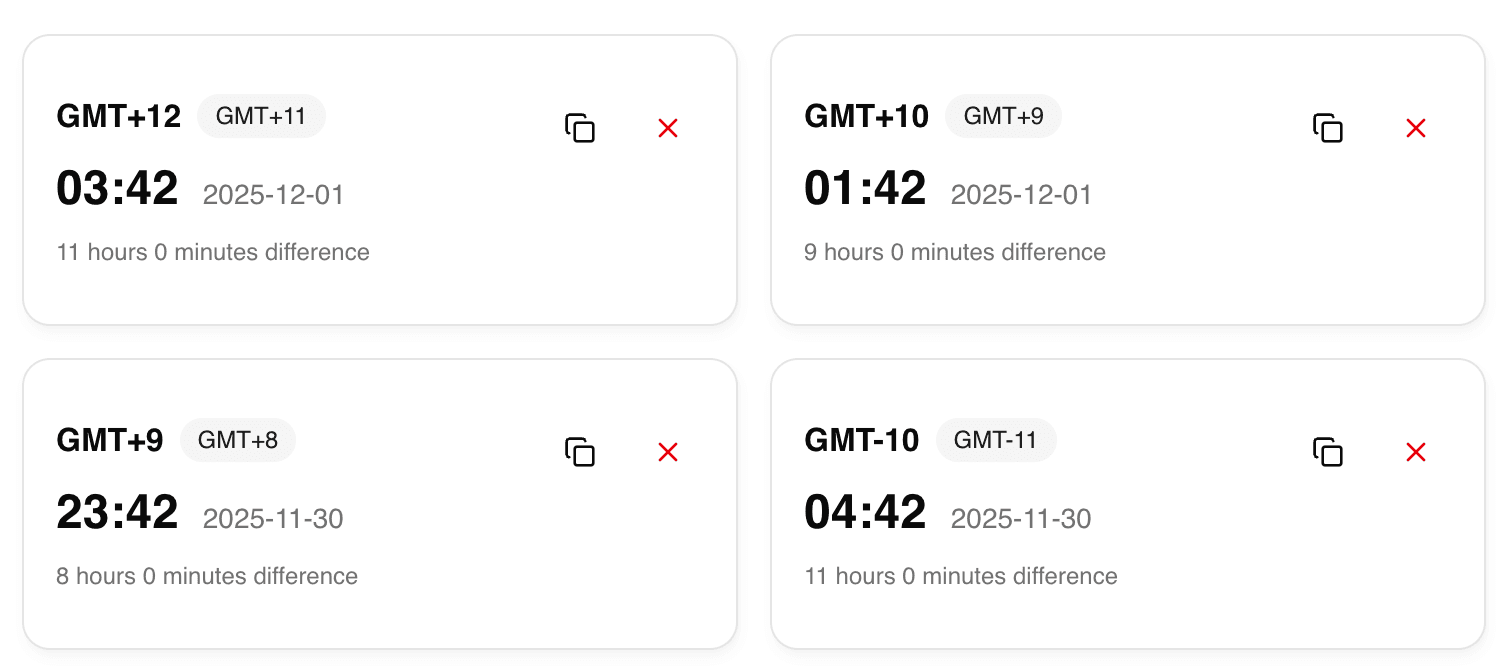Viewport: 1504px width, 668px height.
Task: Delete the GMT+10 card with red X
Action: tap(1416, 128)
